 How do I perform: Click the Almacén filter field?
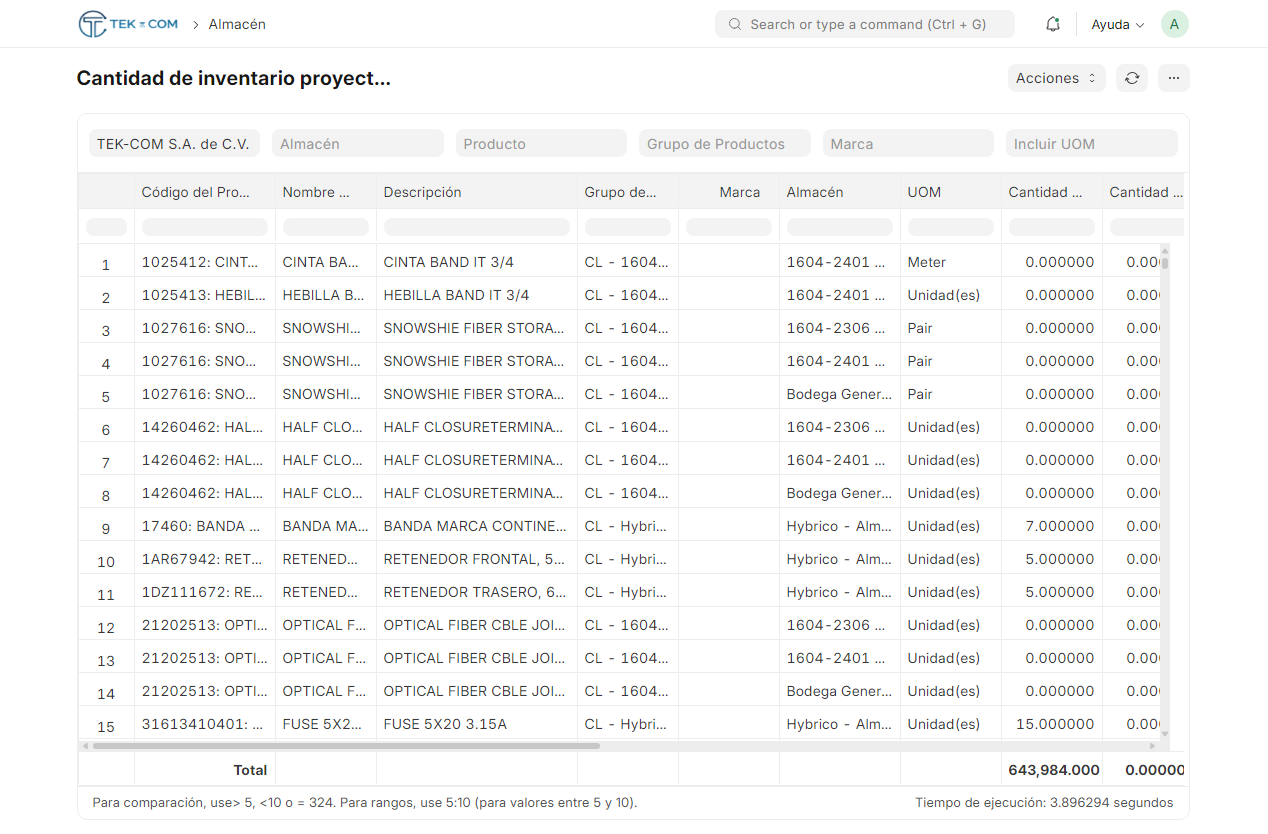coord(357,144)
